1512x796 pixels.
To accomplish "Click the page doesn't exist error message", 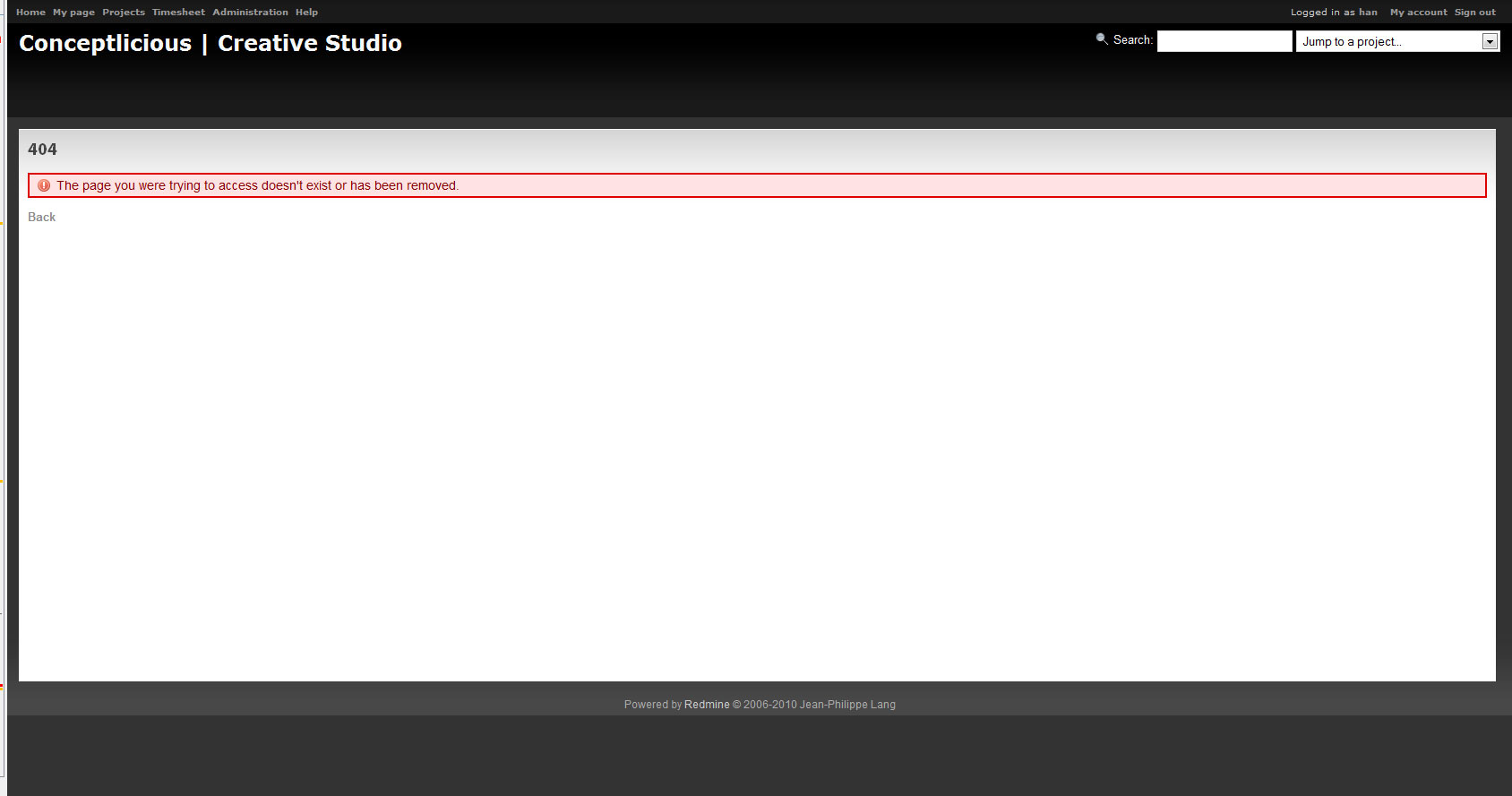I will [258, 185].
